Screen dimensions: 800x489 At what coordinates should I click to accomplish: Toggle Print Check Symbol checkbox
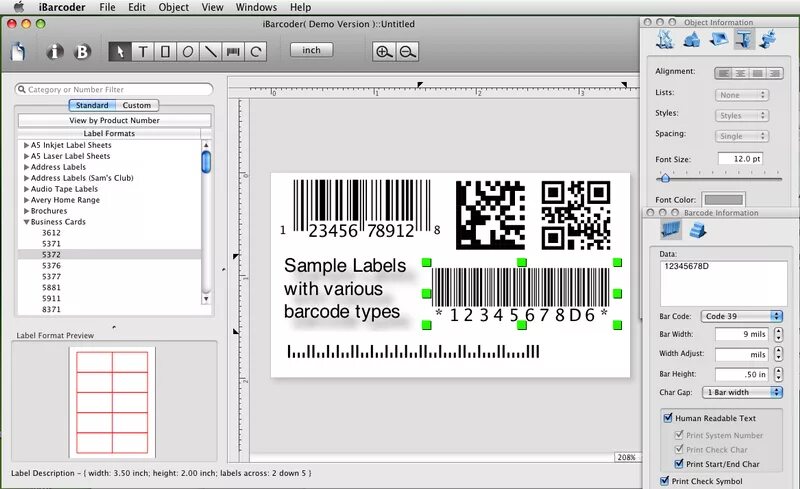click(x=664, y=480)
